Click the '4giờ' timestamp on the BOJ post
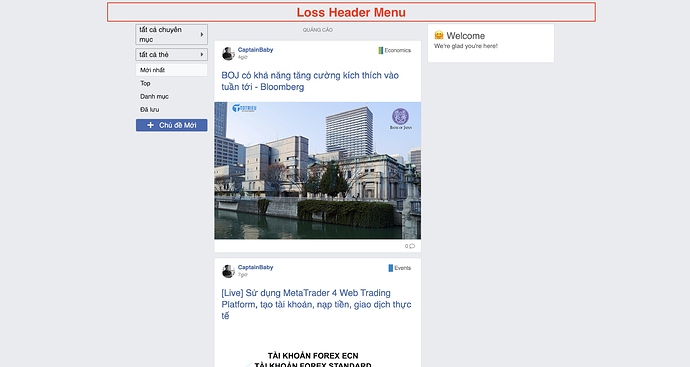This screenshot has height=367, width=690. (243, 57)
